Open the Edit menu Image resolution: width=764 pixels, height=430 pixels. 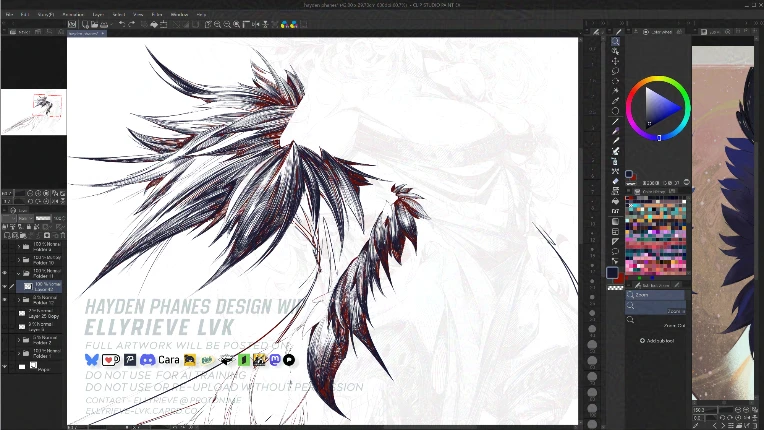pyautogui.click(x=25, y=15)
